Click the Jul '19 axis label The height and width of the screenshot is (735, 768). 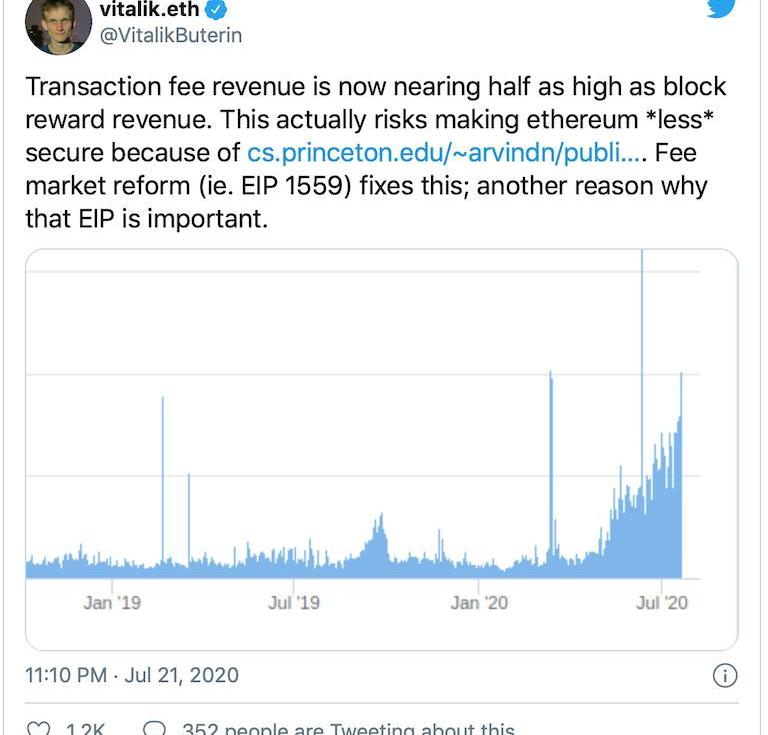(x=294, y=603)
